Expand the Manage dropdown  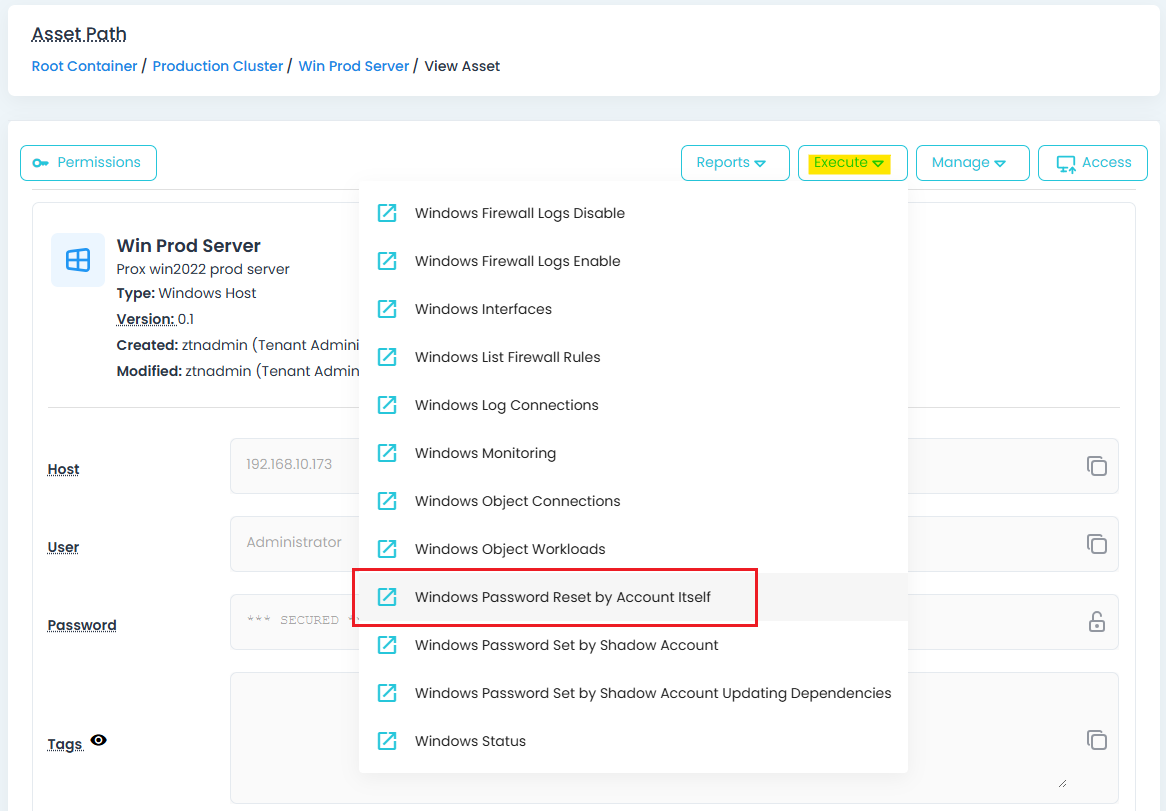[972, 163]
